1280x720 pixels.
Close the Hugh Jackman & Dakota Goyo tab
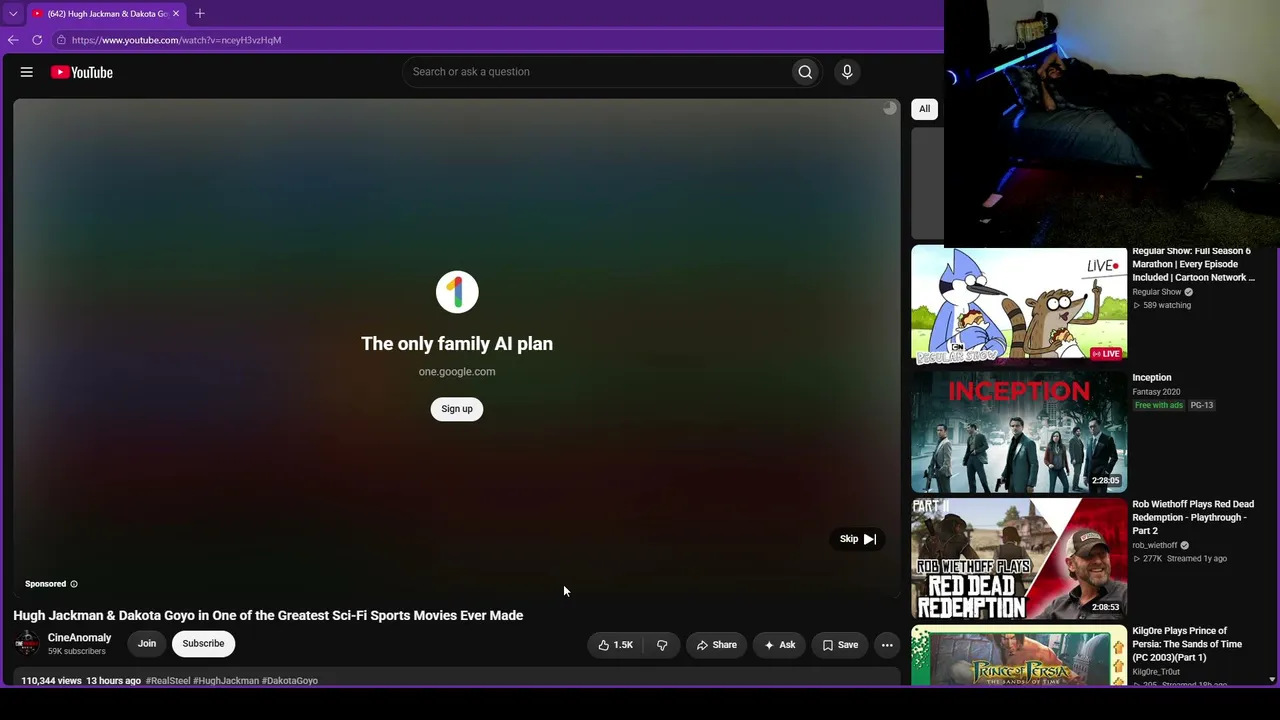(176, 14)
